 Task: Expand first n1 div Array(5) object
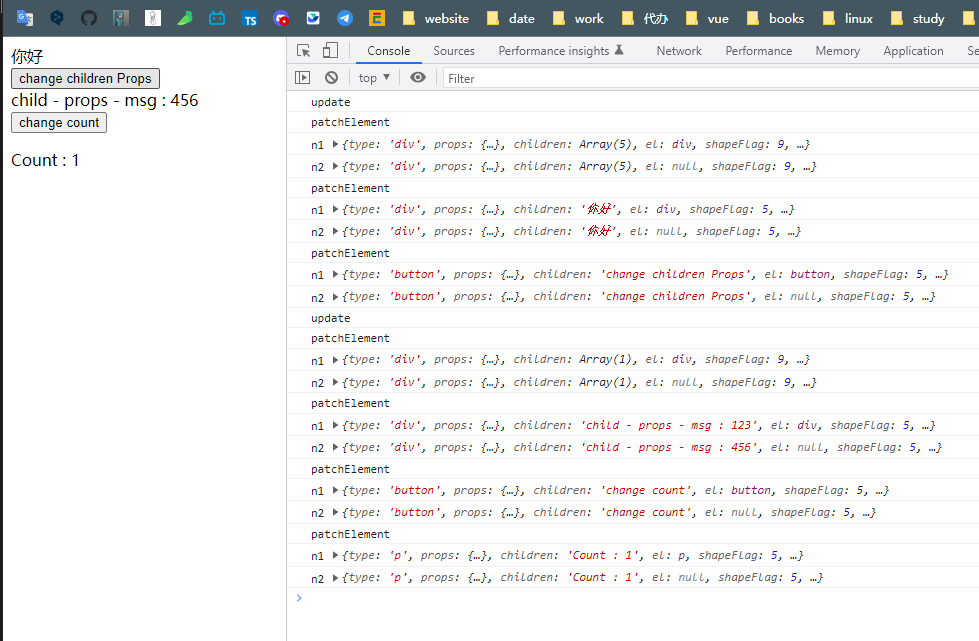click(x=335, y=144)
